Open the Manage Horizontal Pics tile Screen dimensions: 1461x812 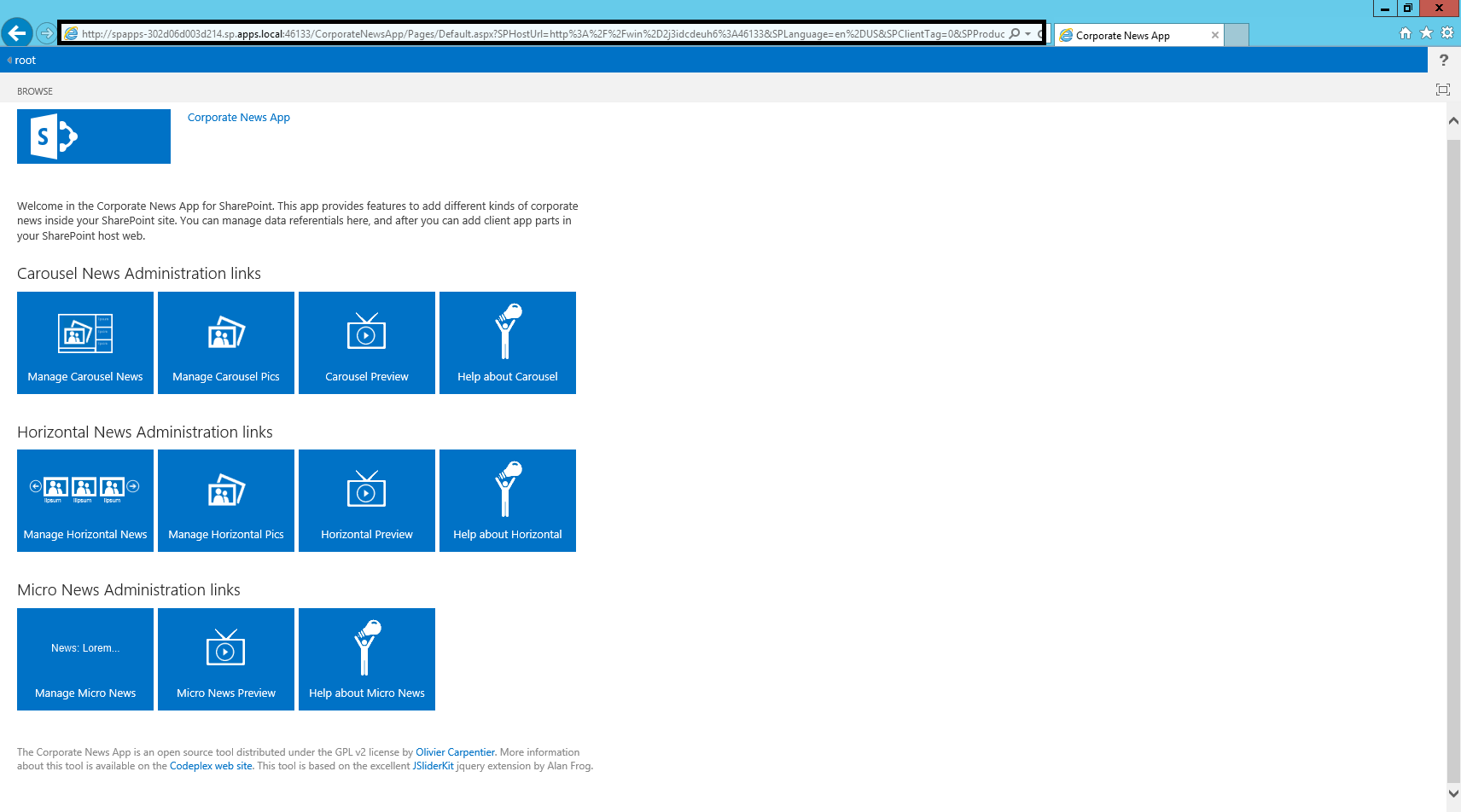(226, 501)
